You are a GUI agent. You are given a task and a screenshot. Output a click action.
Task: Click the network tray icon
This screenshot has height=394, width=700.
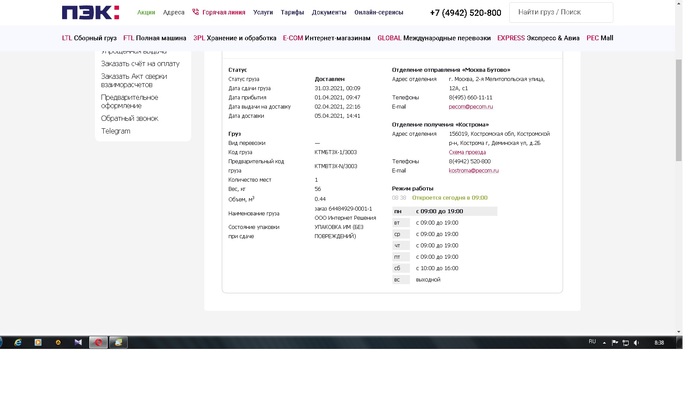(x=625, y=343)
